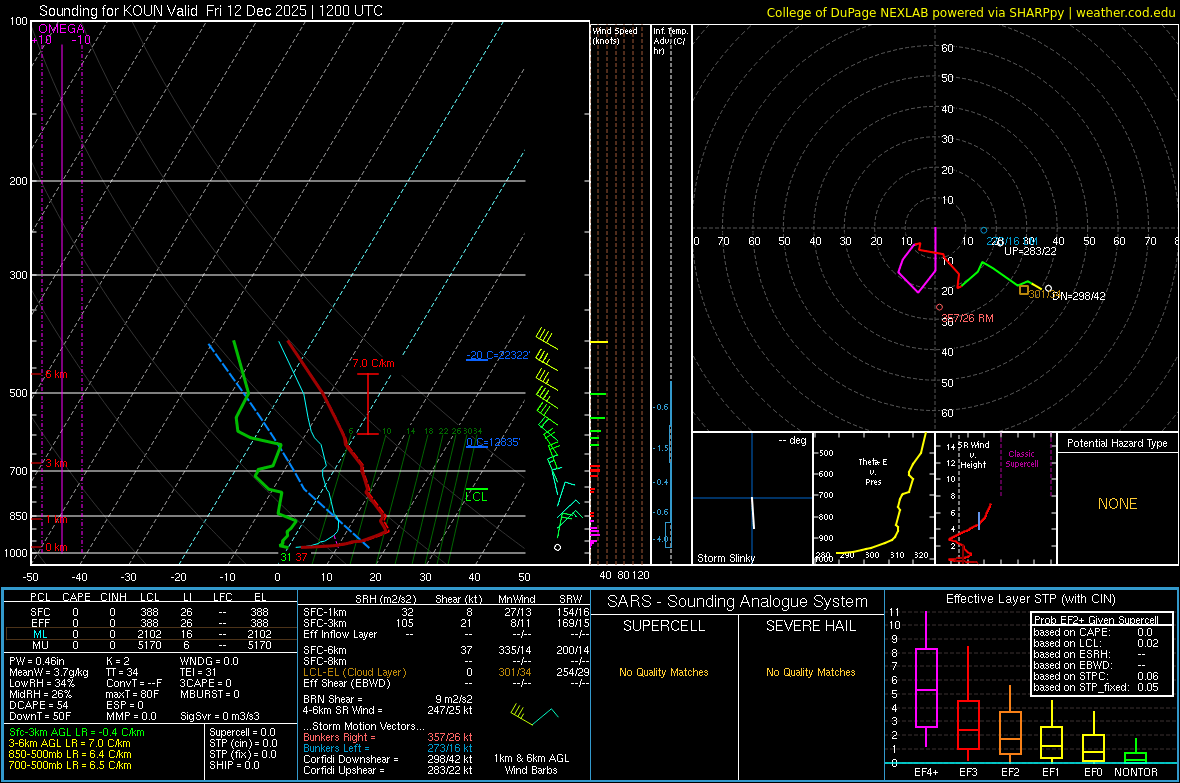Image resolution: width=1180 pixels, height=783 pixels.
Task: Click the UP=283/22 hodograph label
Action: pos(1030,251)
